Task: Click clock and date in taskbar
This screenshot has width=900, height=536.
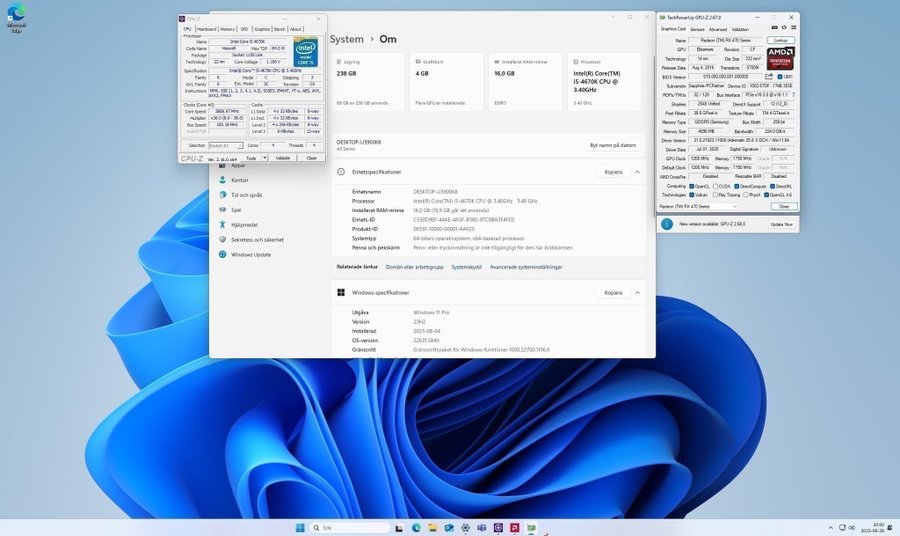Action: pyautogui.click(x=872, y=527)
